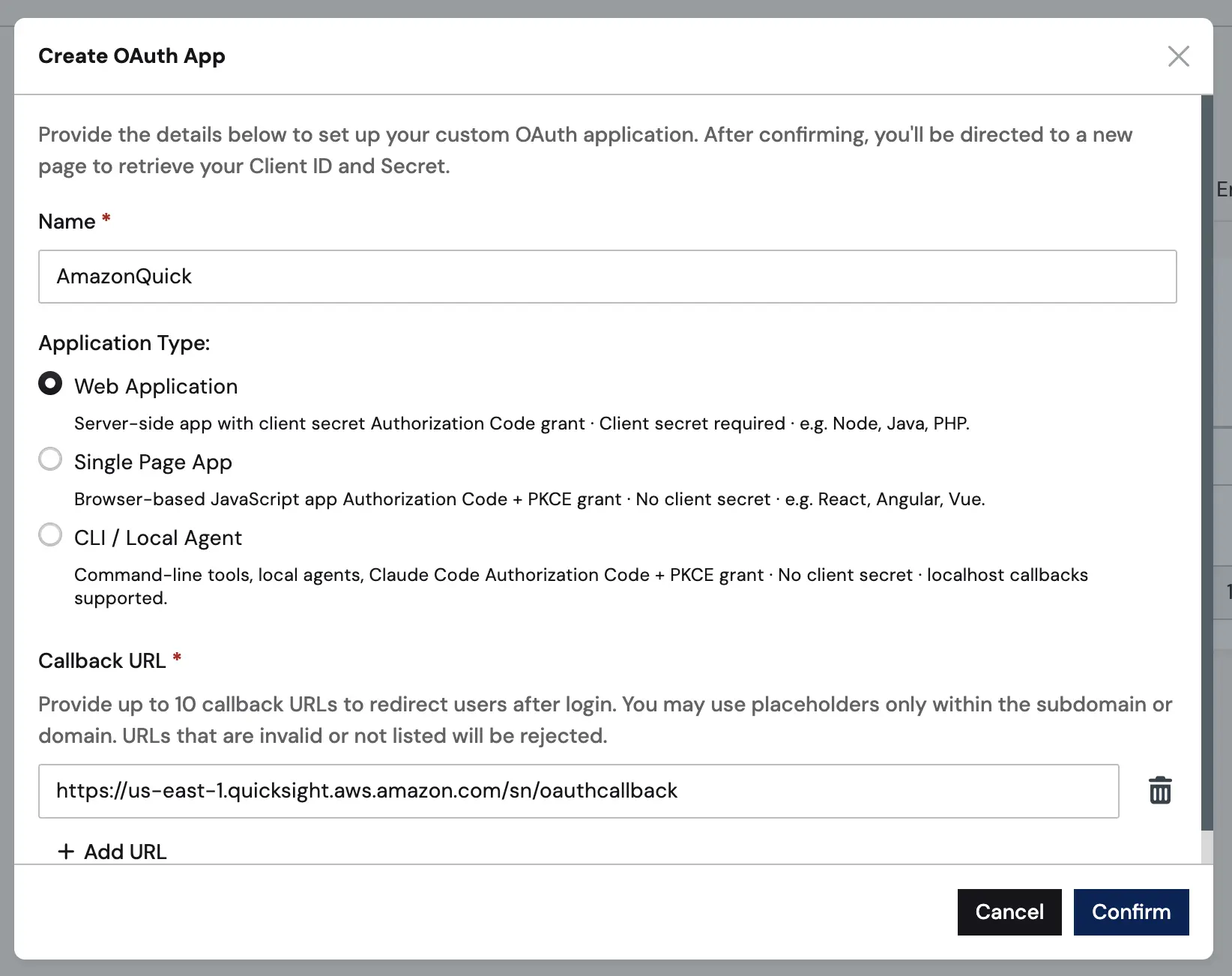The height and width of the screenshot is (976, 1232).
Task: Click the dialog's vertical scrollbar
Action: [x=1207, y=463]
